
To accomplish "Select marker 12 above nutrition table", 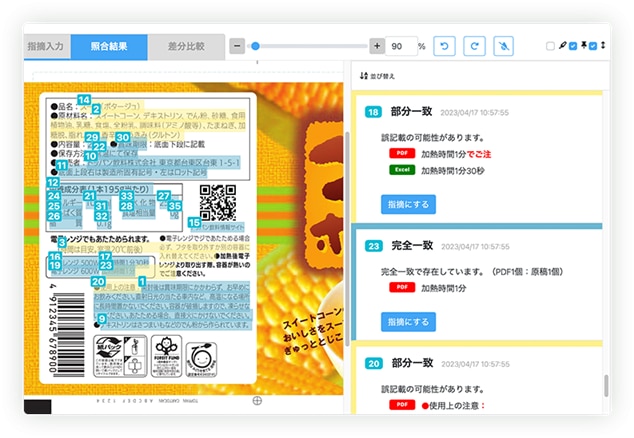I will 53,182.
